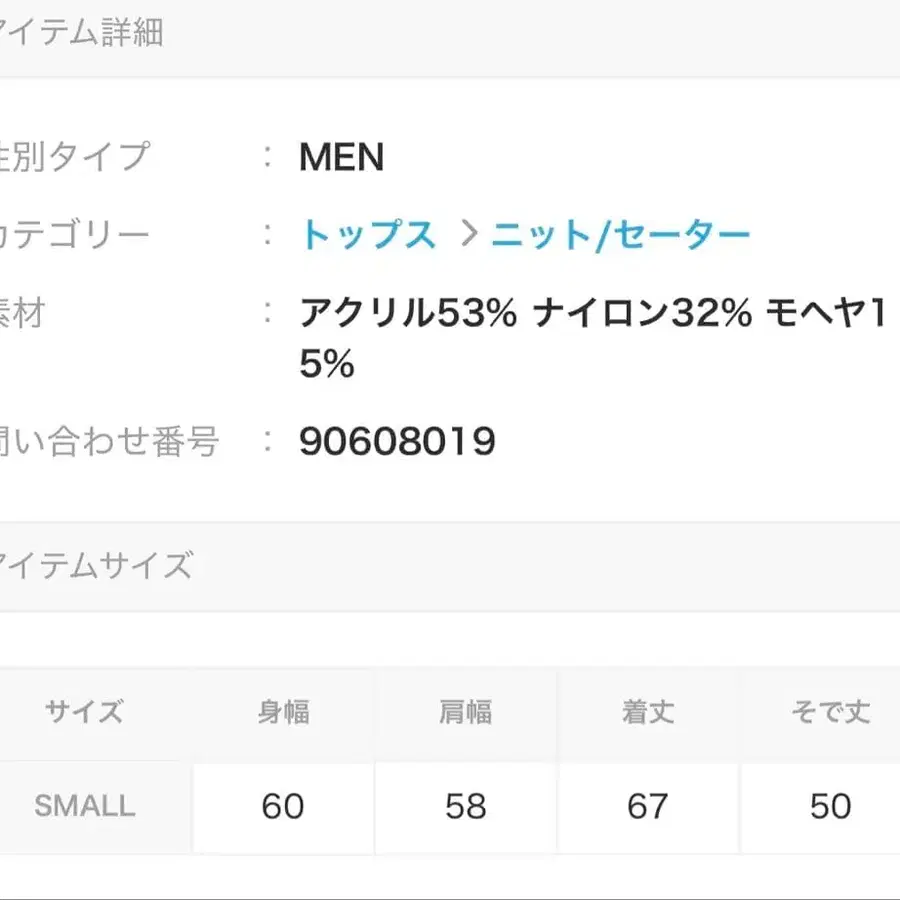Click the garment length value 67

click(x=648, y=806)
